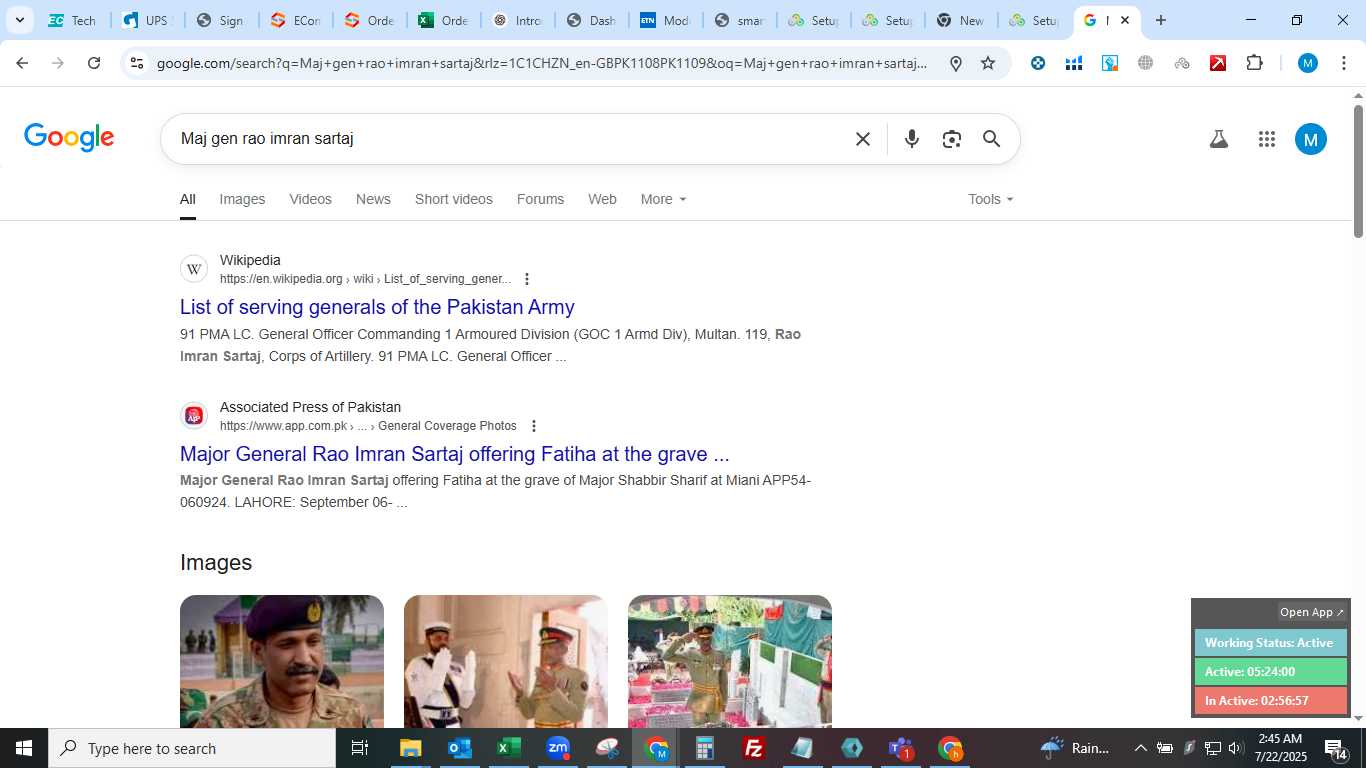
Task: Open a new browser tab
Action: click(x=1160, y=20)
